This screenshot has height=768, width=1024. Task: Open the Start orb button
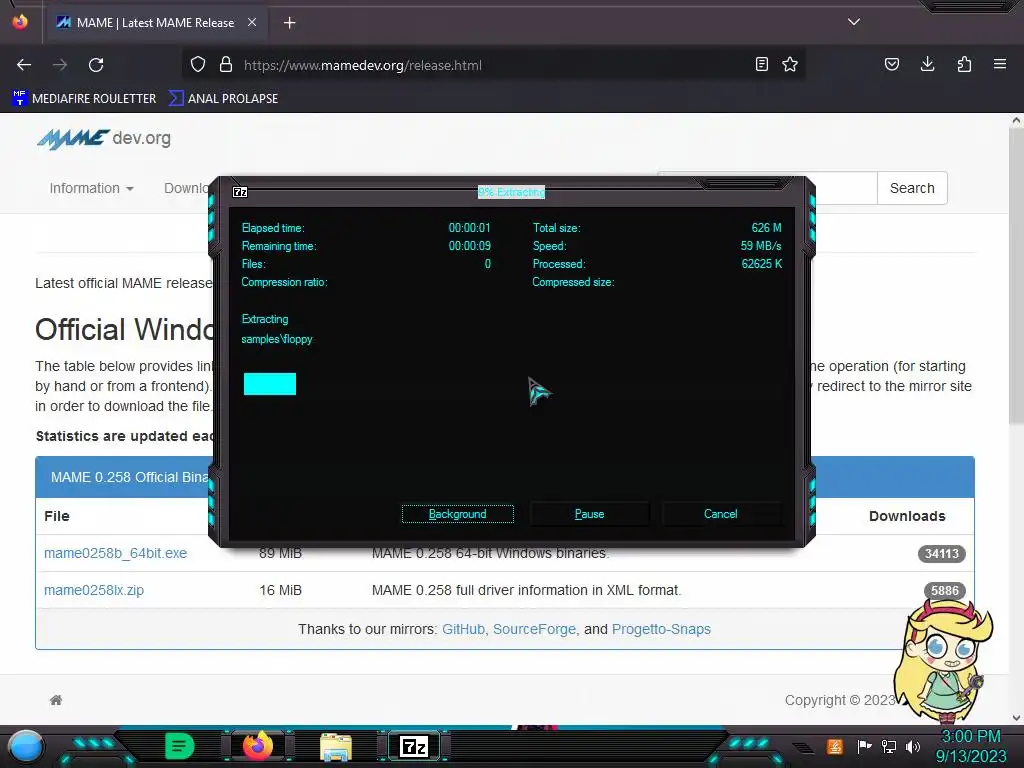[25, 747]
